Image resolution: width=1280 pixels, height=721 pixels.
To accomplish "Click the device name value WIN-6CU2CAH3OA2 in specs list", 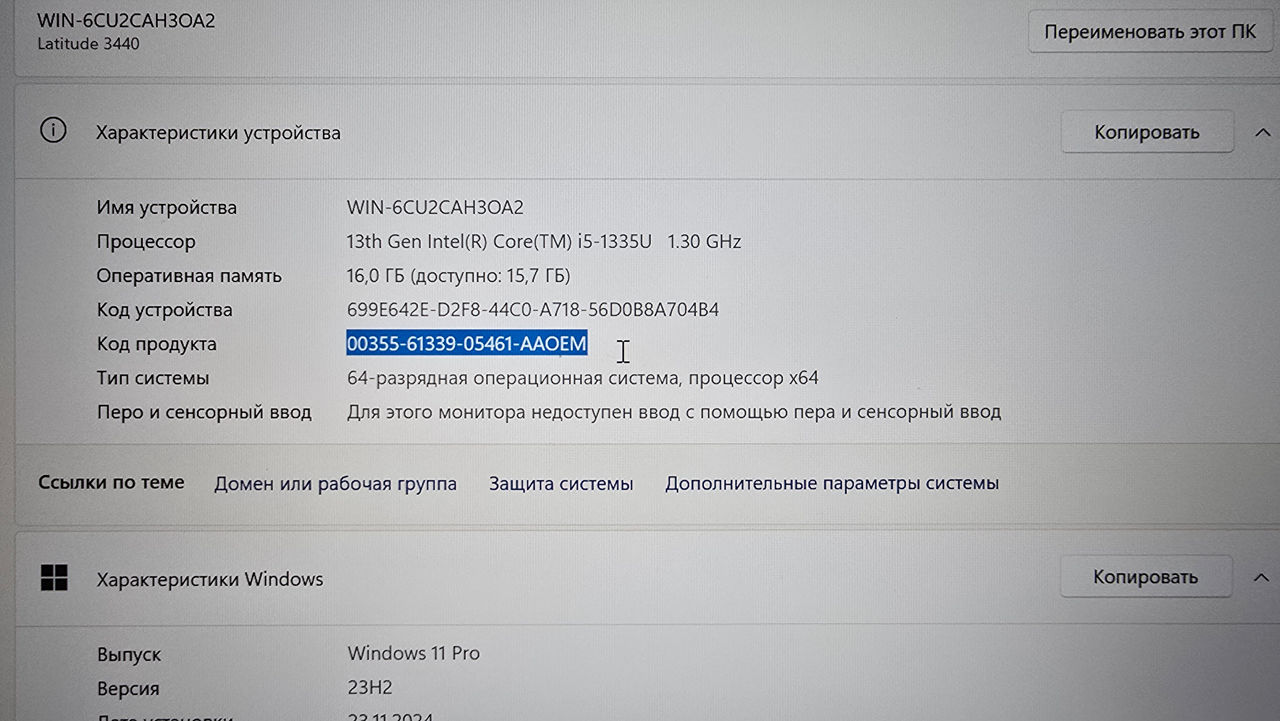I will [435, 208].
